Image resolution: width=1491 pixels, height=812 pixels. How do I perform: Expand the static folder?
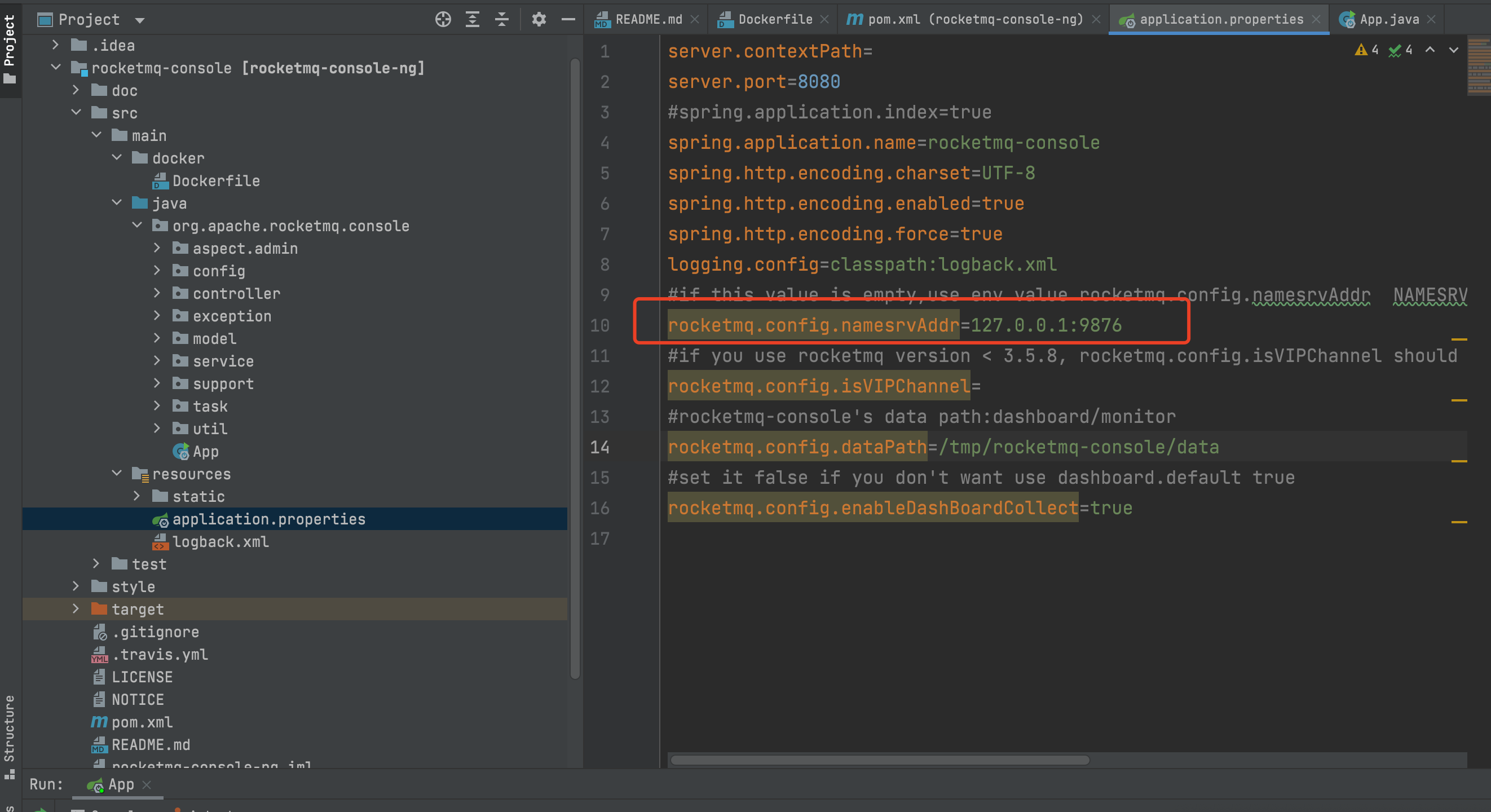coord(136,496)
